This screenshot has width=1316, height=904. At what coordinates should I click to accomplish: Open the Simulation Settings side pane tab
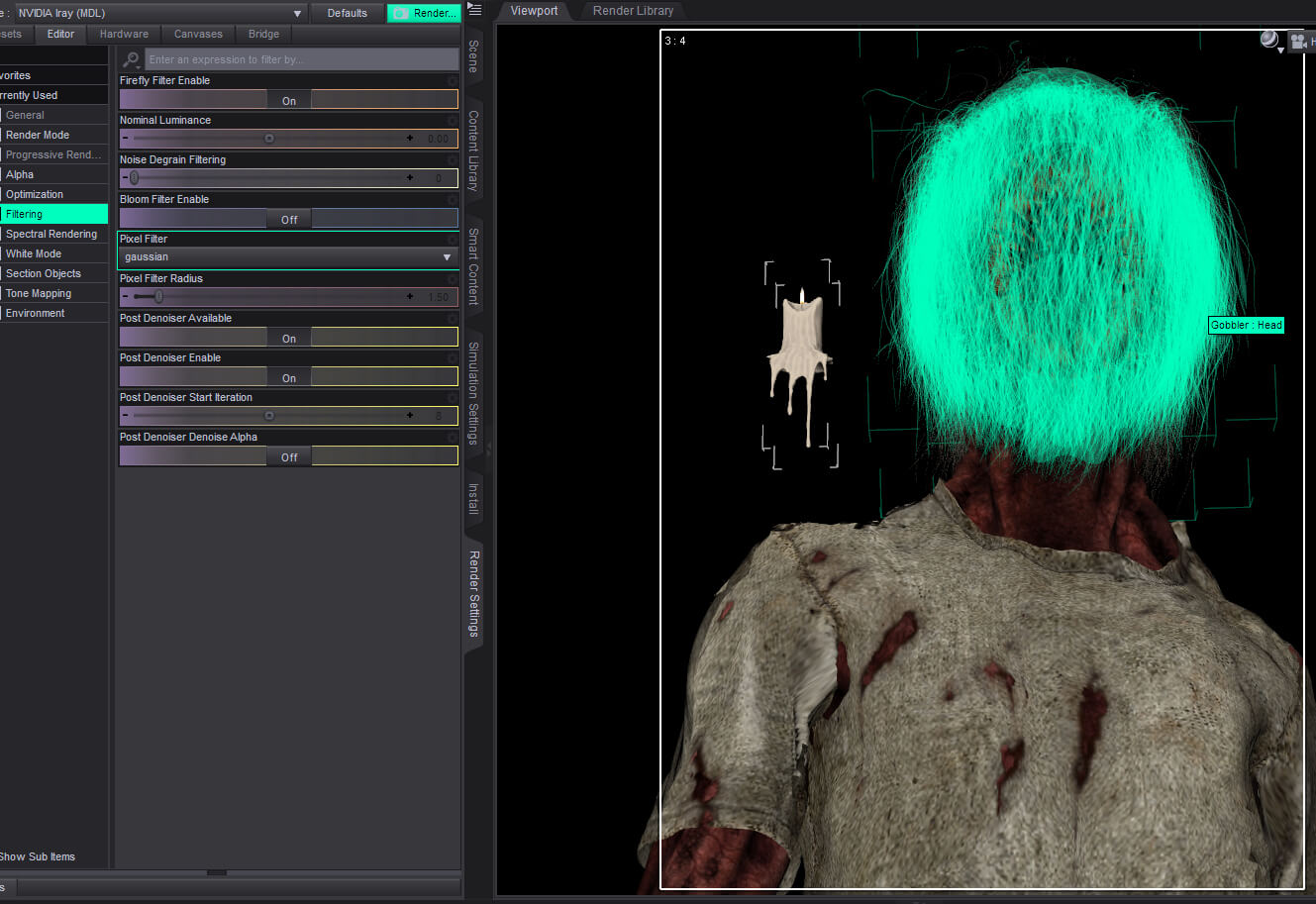point(473,393)
